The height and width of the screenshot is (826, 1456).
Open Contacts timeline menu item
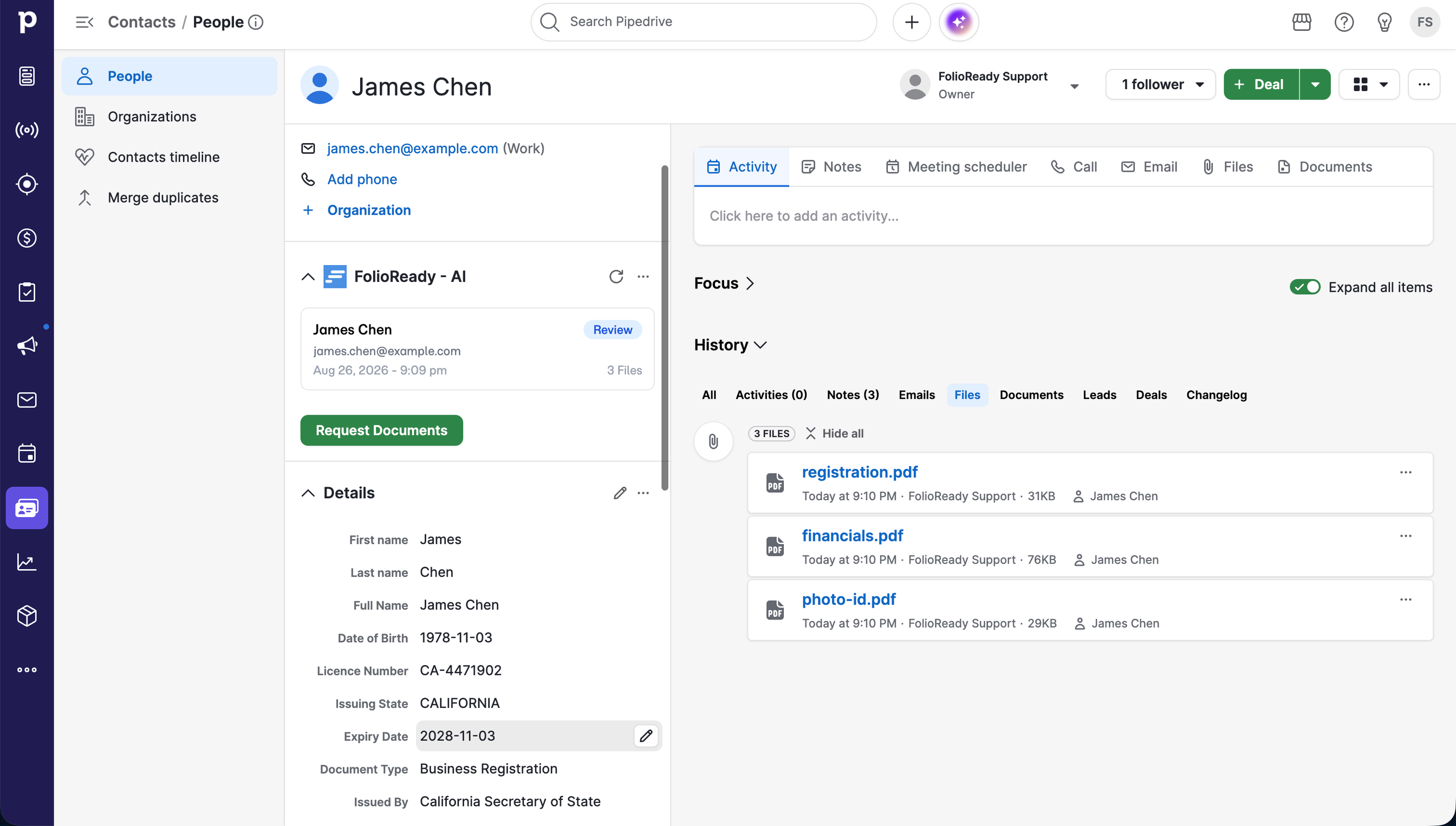(169, 157)
